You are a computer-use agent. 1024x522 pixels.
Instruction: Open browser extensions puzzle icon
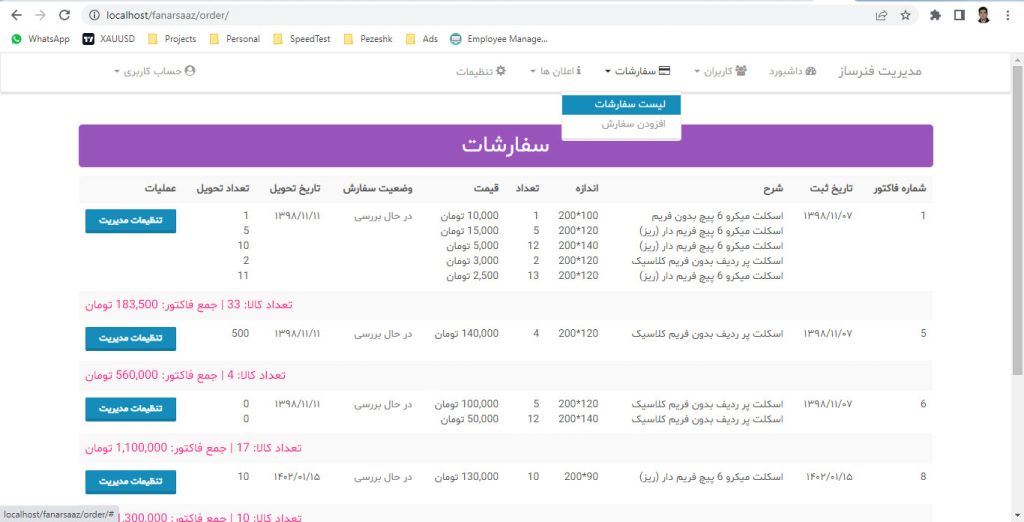tap(935, 15)
